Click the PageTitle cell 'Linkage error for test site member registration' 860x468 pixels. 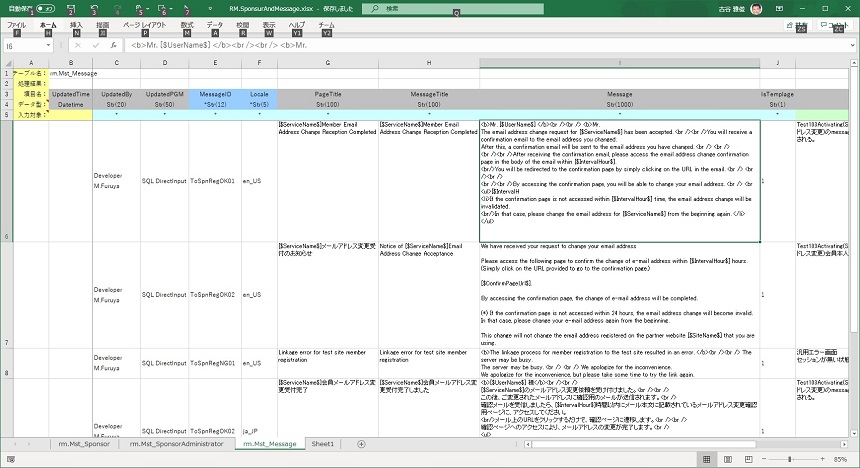pos(327,363)
